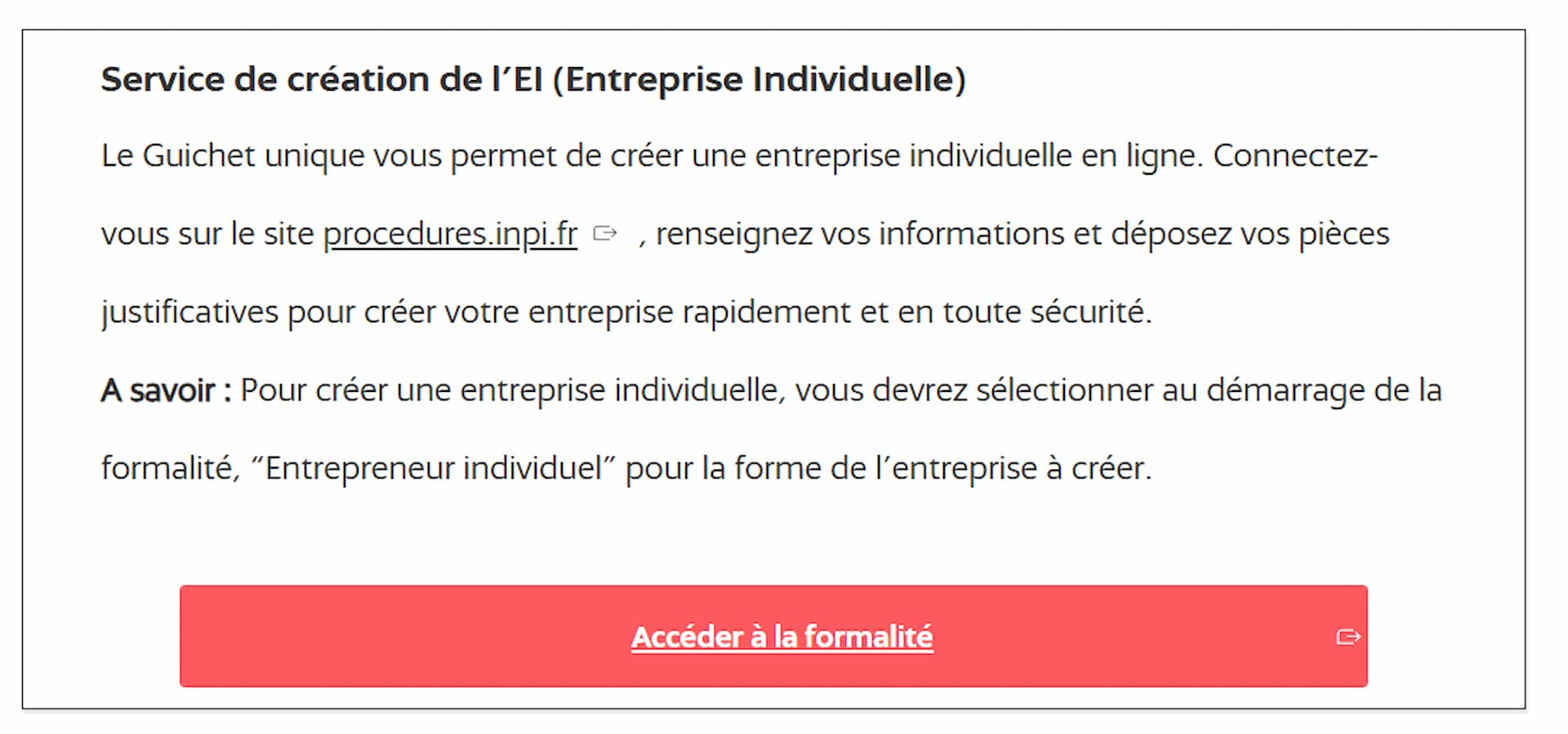Click external-link icon beside procedures.inpi.fr
The image size is (1568, 734).
pyautogui.click(x=605, y=234)
